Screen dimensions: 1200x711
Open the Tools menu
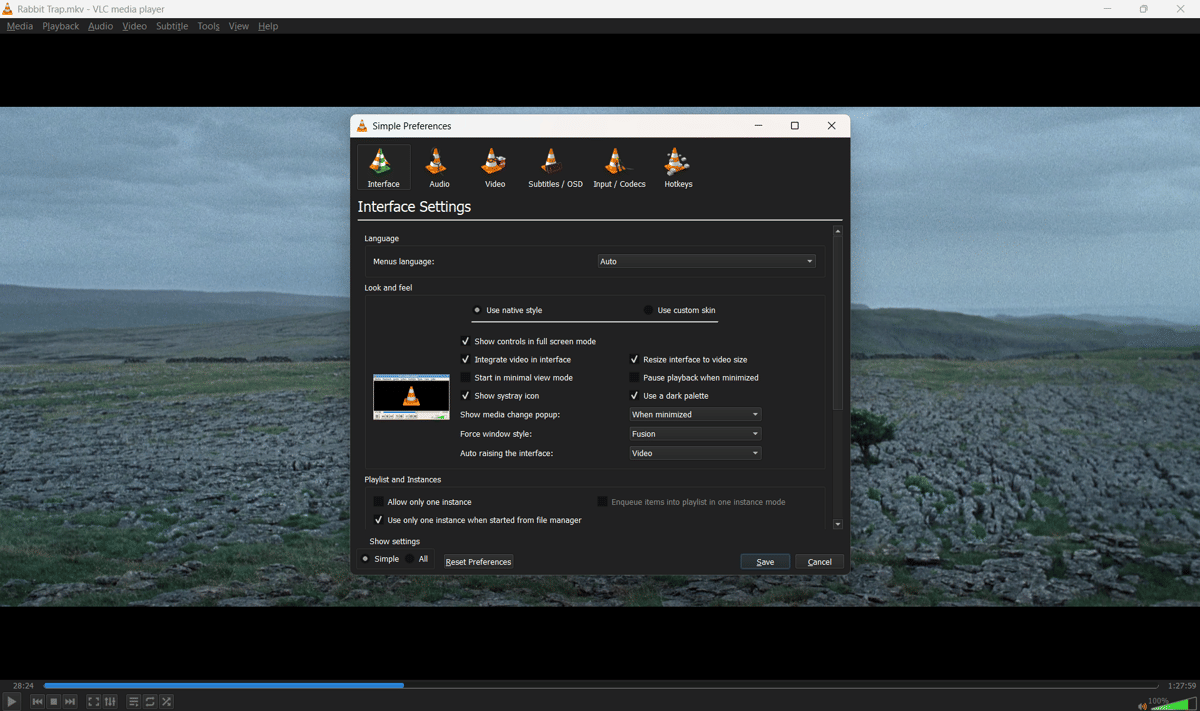coord(208,26)
